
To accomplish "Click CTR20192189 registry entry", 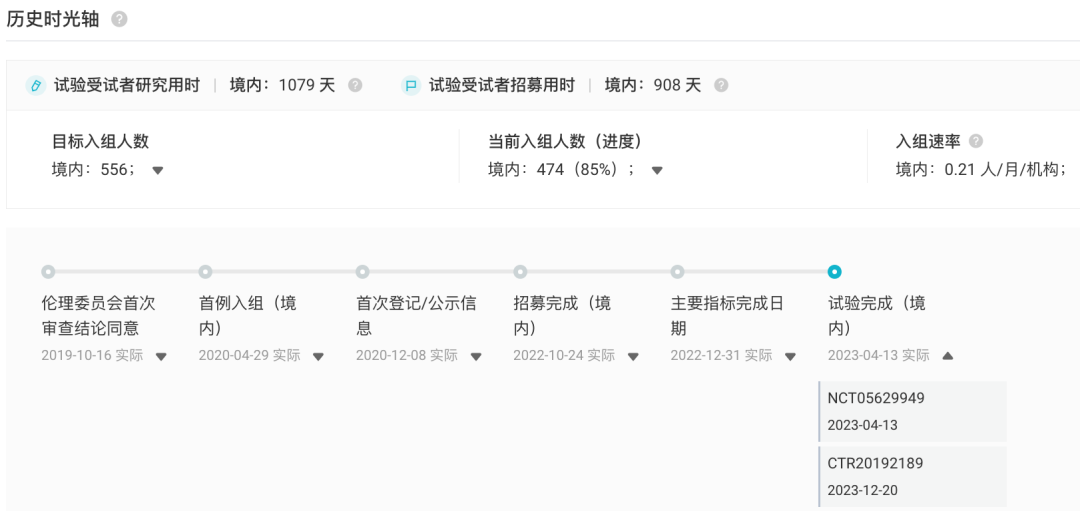I will click(913, 477).
